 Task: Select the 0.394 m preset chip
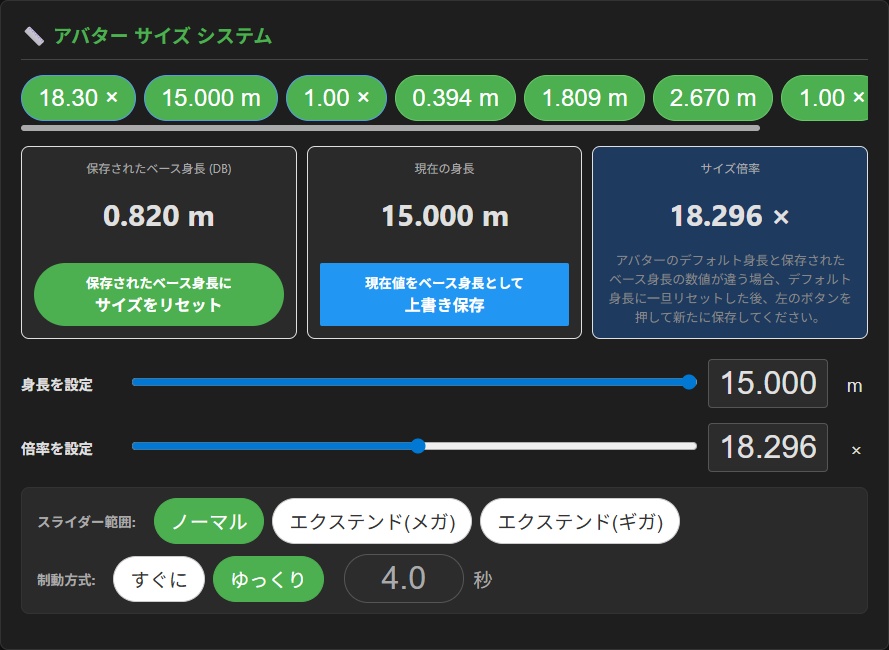pyautogui.click(x=455, y=98)
